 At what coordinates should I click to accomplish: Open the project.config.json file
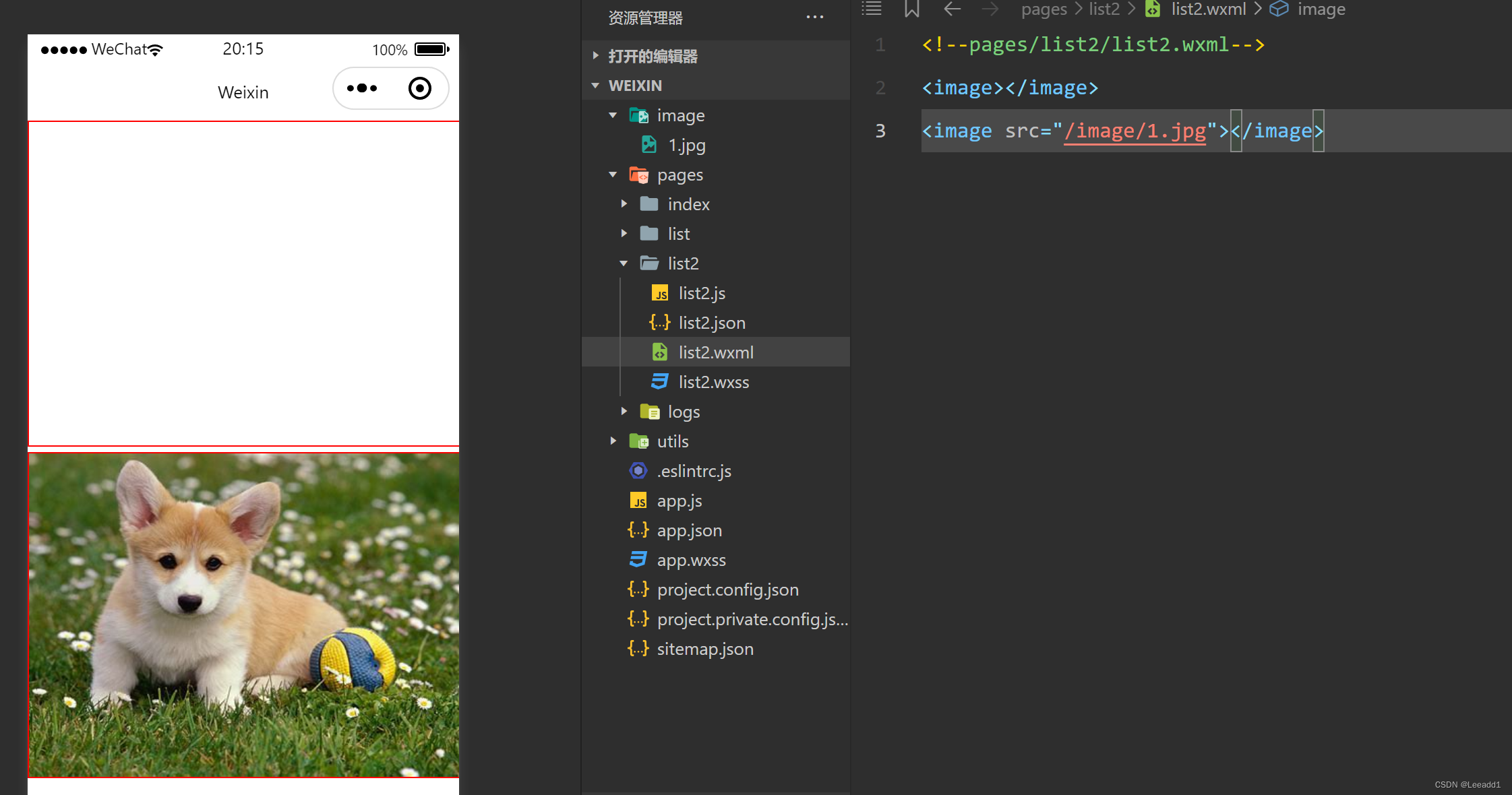pos(727,590)
